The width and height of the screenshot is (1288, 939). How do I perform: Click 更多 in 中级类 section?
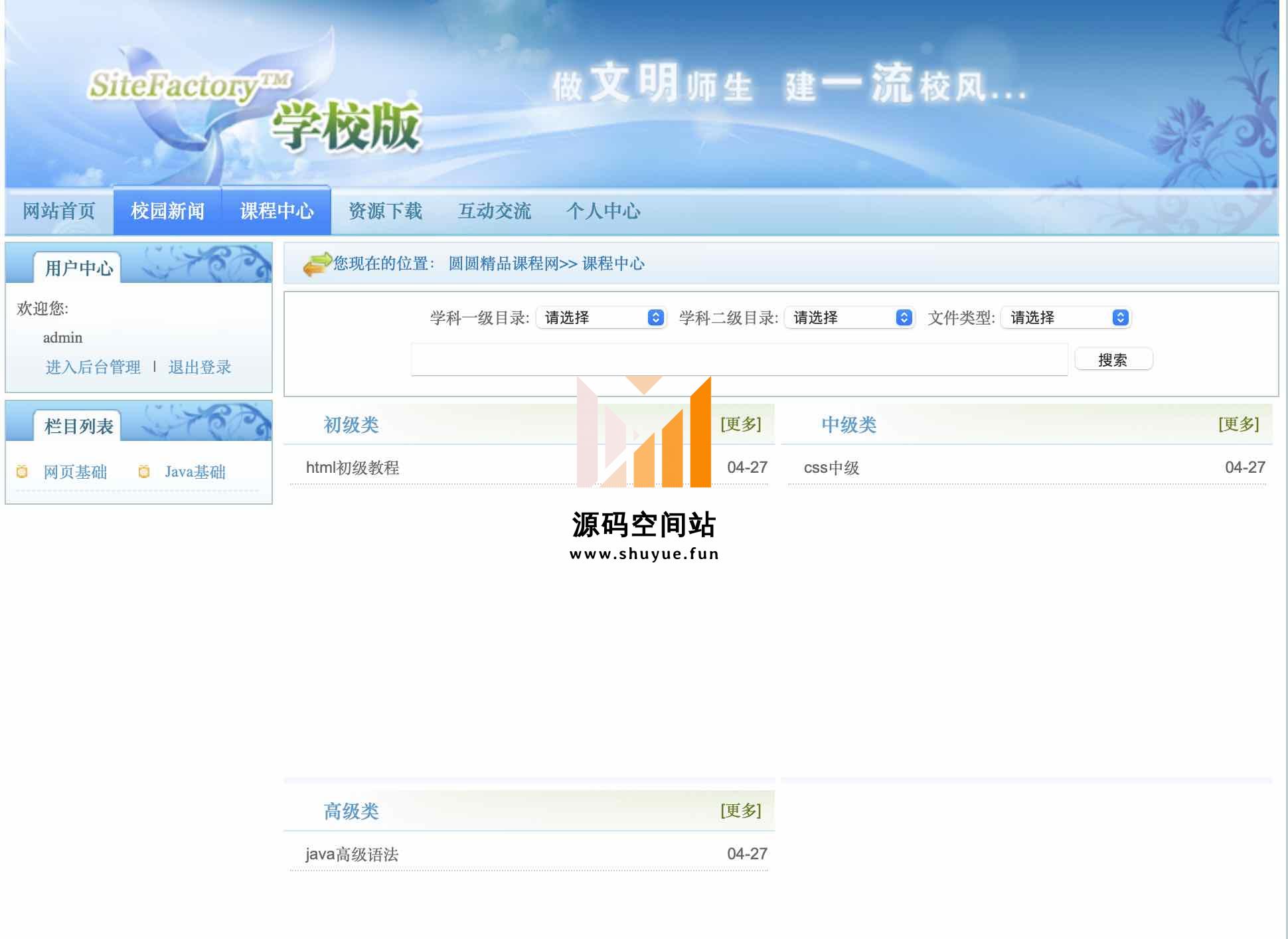click(1239, 424)
